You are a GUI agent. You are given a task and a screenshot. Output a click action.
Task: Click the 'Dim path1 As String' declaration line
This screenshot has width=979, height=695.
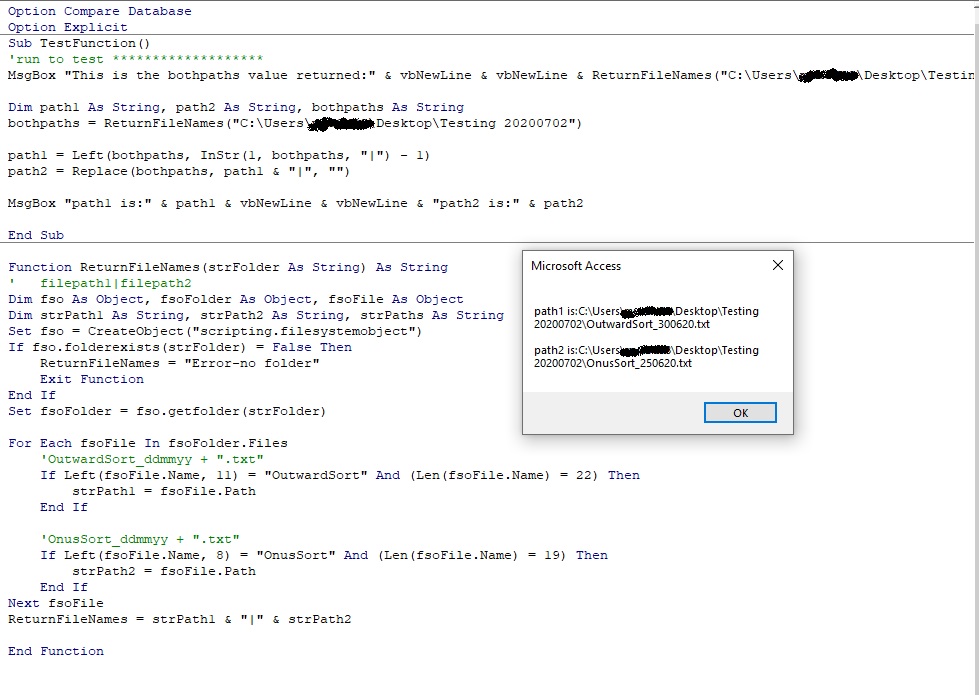point(236,107)
